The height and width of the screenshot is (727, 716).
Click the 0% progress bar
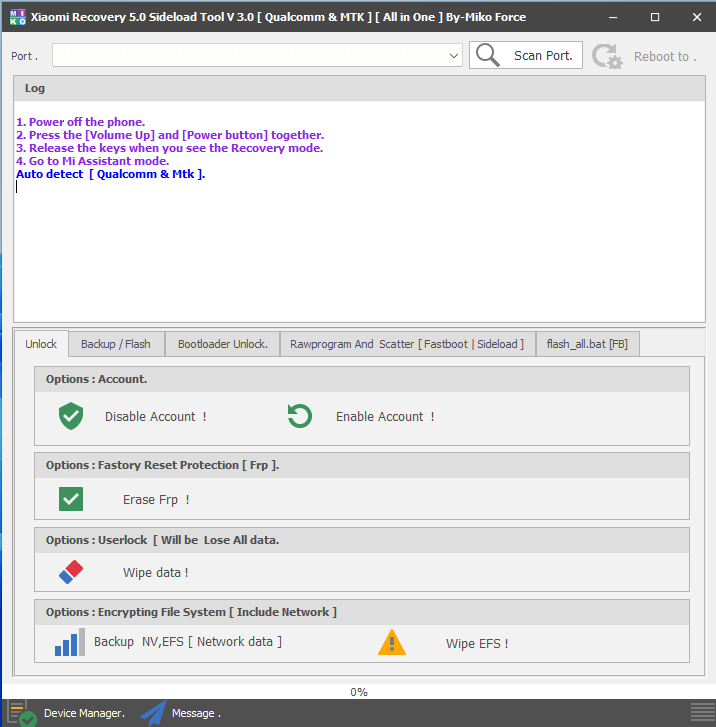coord(358,692)
